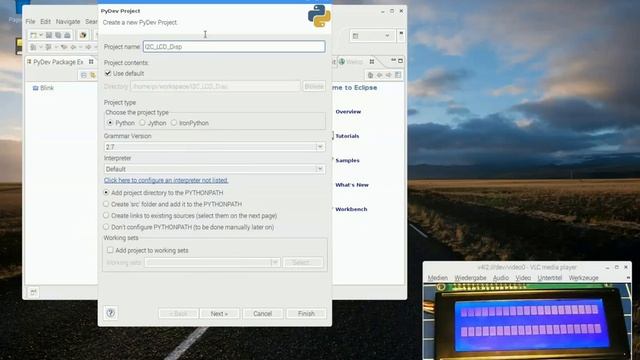The height and width of the screenshot is (360, 640).
Task: Open the Wiedergabe menu in VLC
Action: coord(470,278)
